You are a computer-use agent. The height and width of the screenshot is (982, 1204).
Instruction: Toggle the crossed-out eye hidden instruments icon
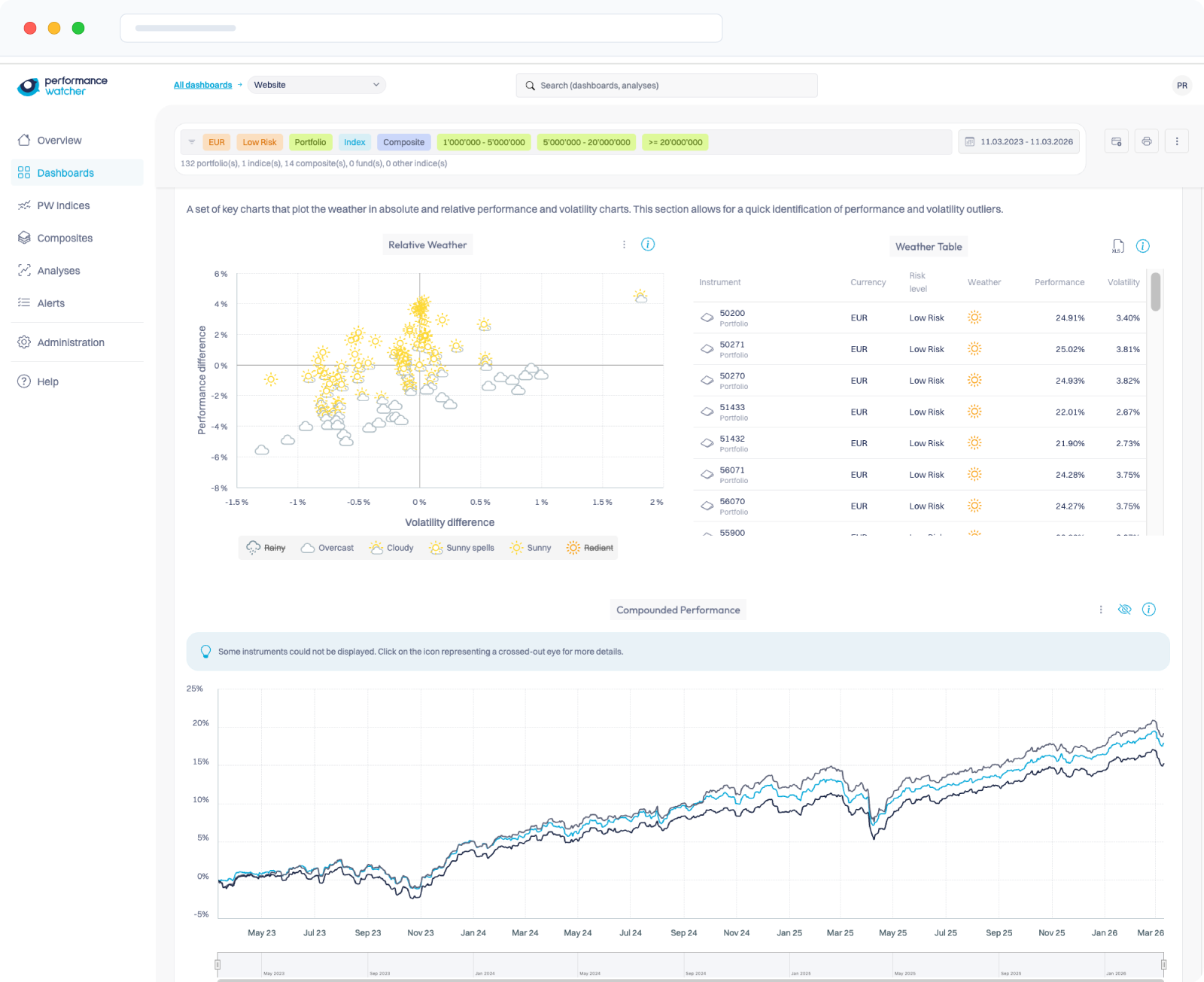tap(1124, 610)
